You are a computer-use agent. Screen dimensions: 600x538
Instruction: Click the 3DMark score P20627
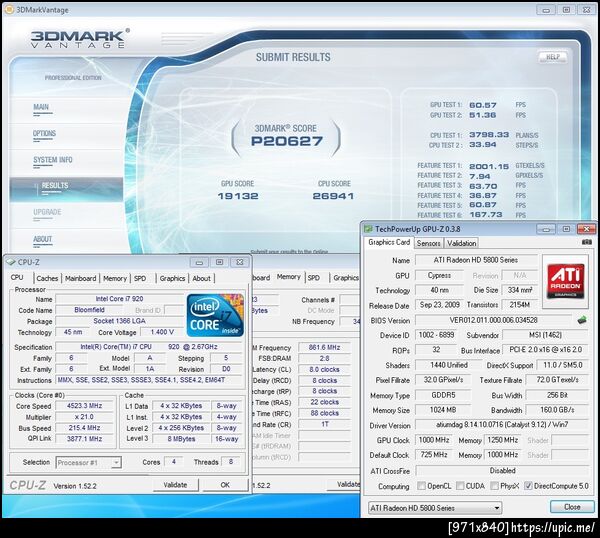point(287,141)
